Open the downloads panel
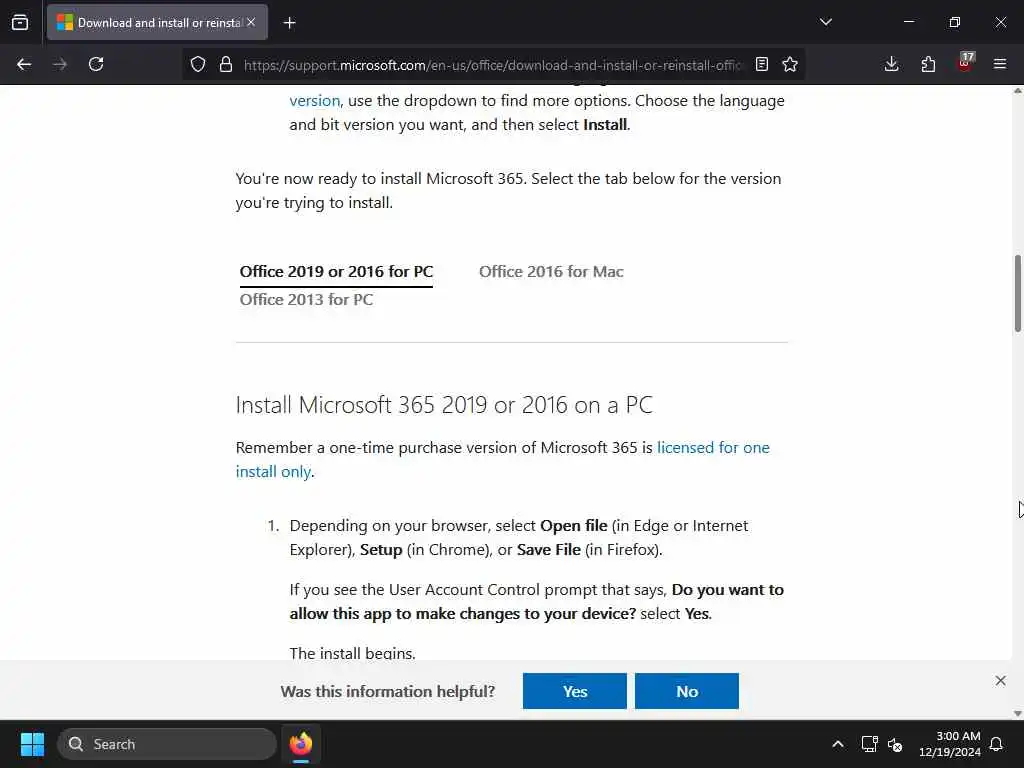 coord(891,64)
